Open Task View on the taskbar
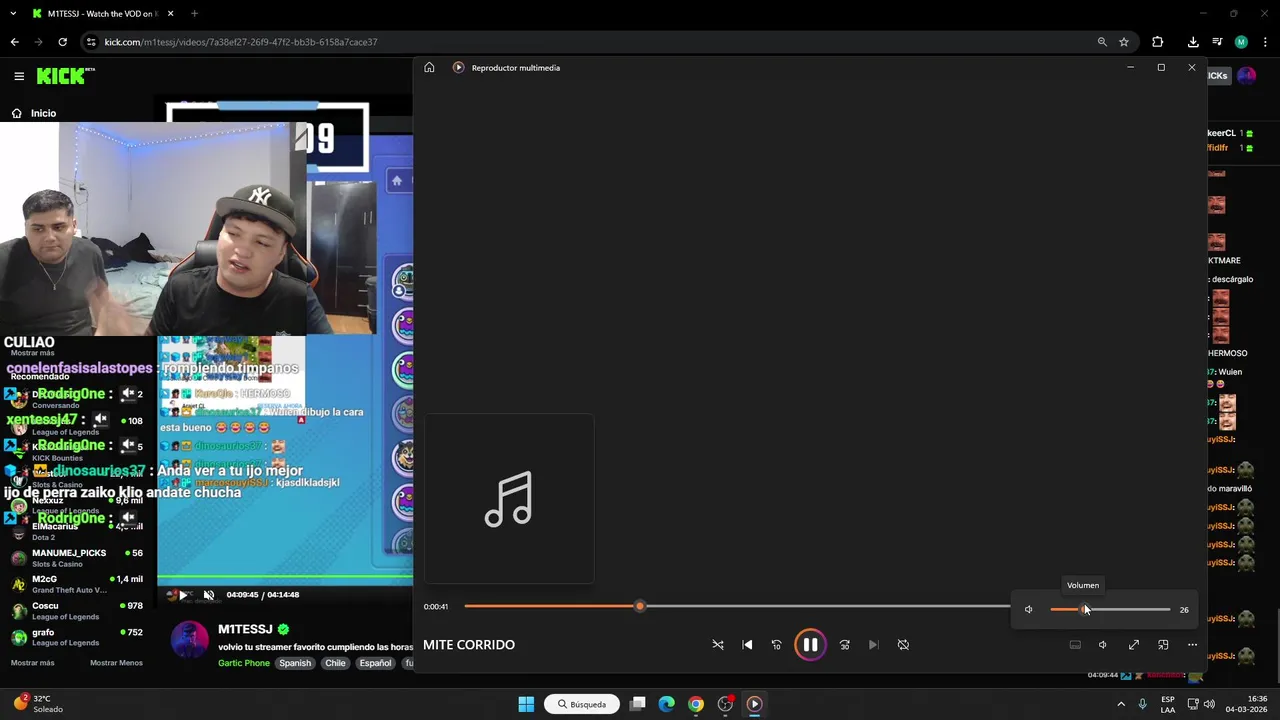1280x720 pixels. pyautogui.click(x=637, y=704)
